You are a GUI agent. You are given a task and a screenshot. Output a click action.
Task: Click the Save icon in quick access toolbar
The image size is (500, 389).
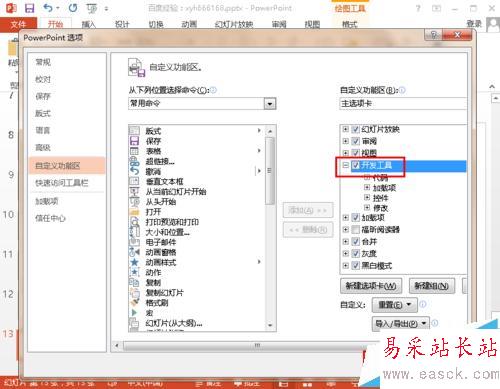tap(30, 8)
